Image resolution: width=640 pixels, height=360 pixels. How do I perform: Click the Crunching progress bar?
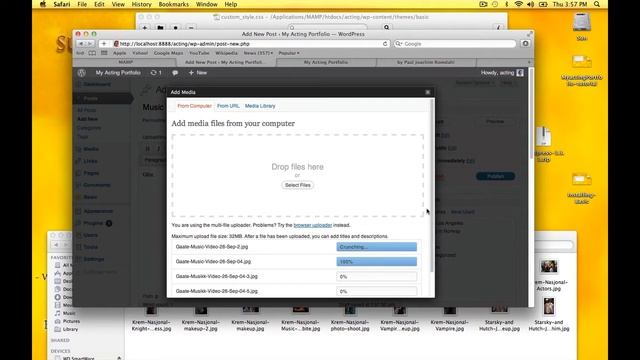[x=376, y=247]
